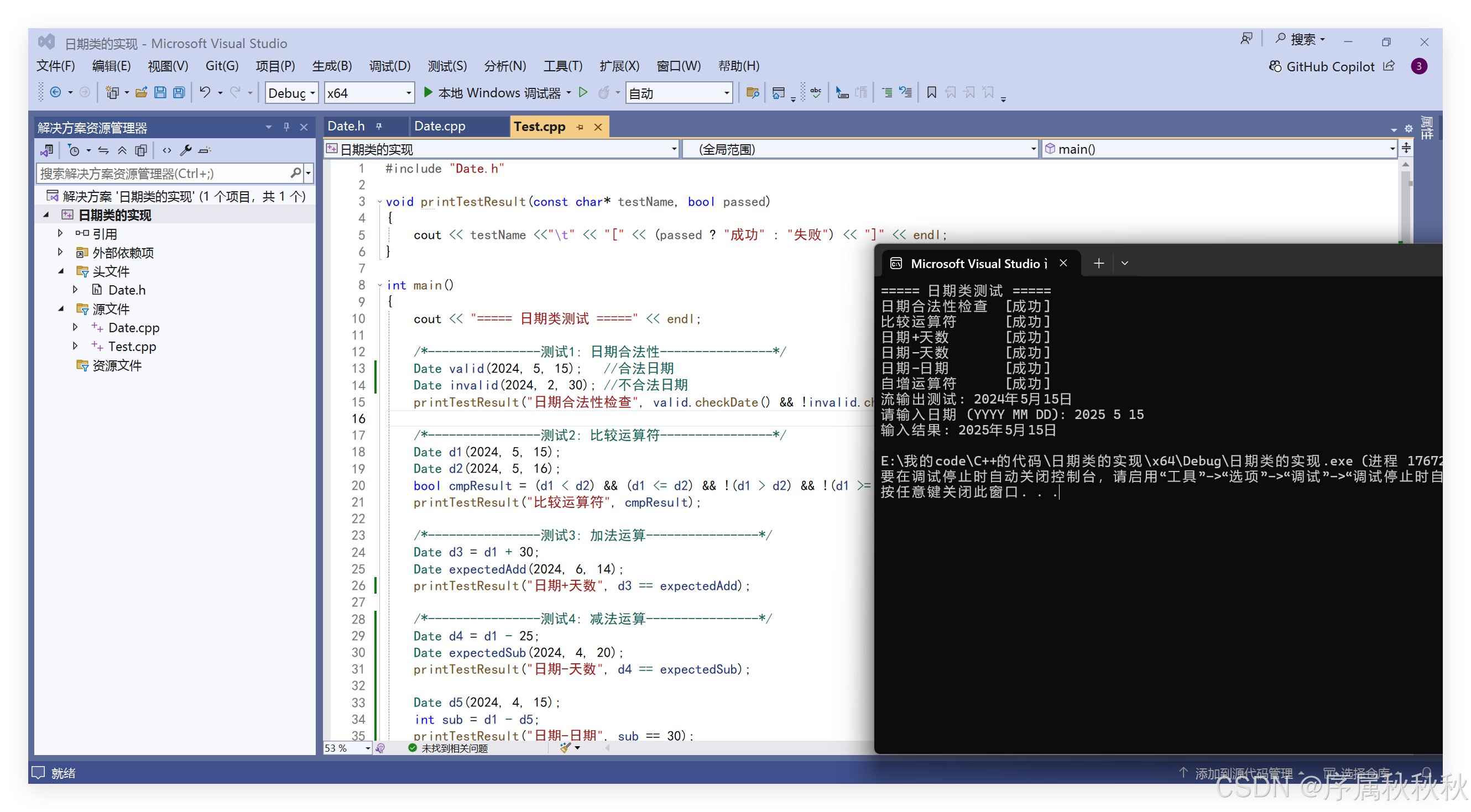Click Sync with Active Document icon
Image resolution: width=1471 pixels, height=812 pixels.
coord(103,150)
